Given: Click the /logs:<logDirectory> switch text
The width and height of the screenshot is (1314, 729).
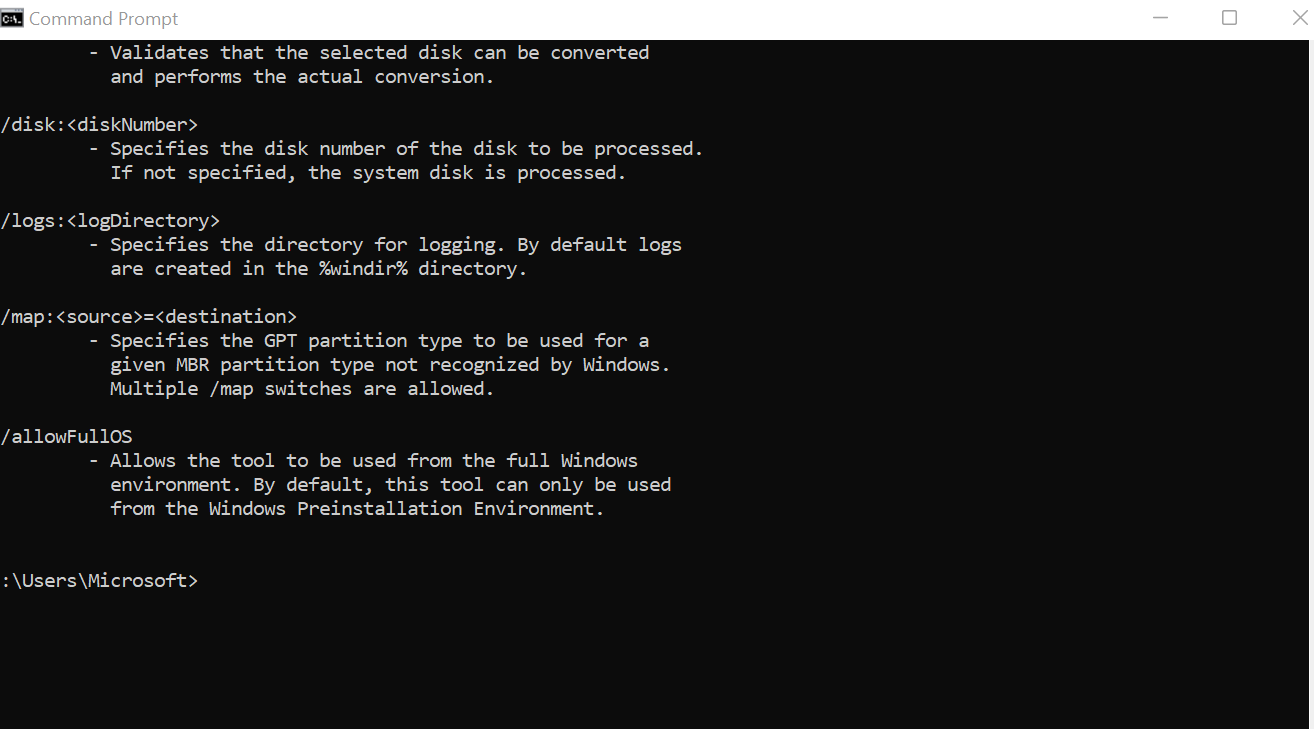Looking at the screenshot, I should (110, 221).
